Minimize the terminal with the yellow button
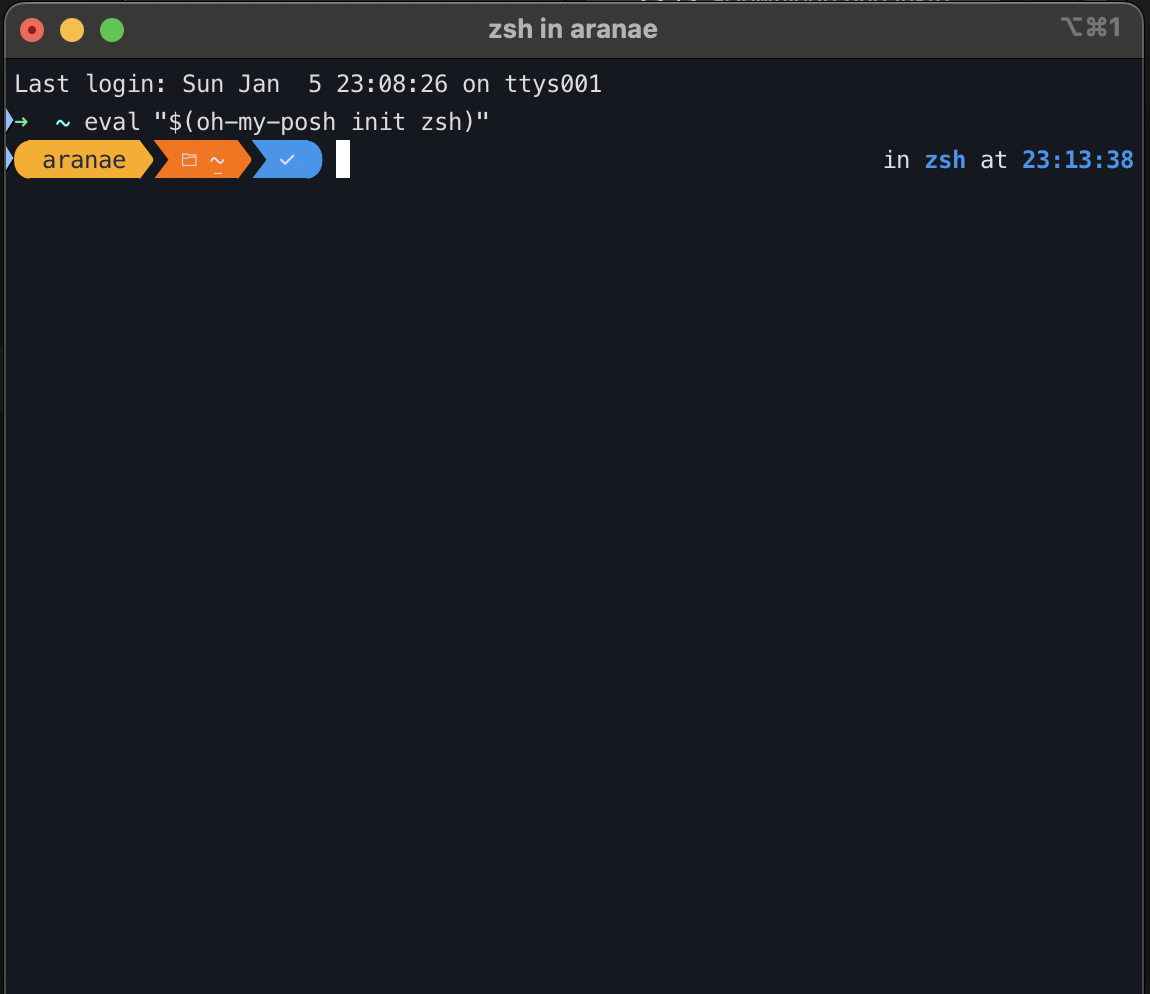Screen dimensions: 1150x994 [x=72, y=30]
